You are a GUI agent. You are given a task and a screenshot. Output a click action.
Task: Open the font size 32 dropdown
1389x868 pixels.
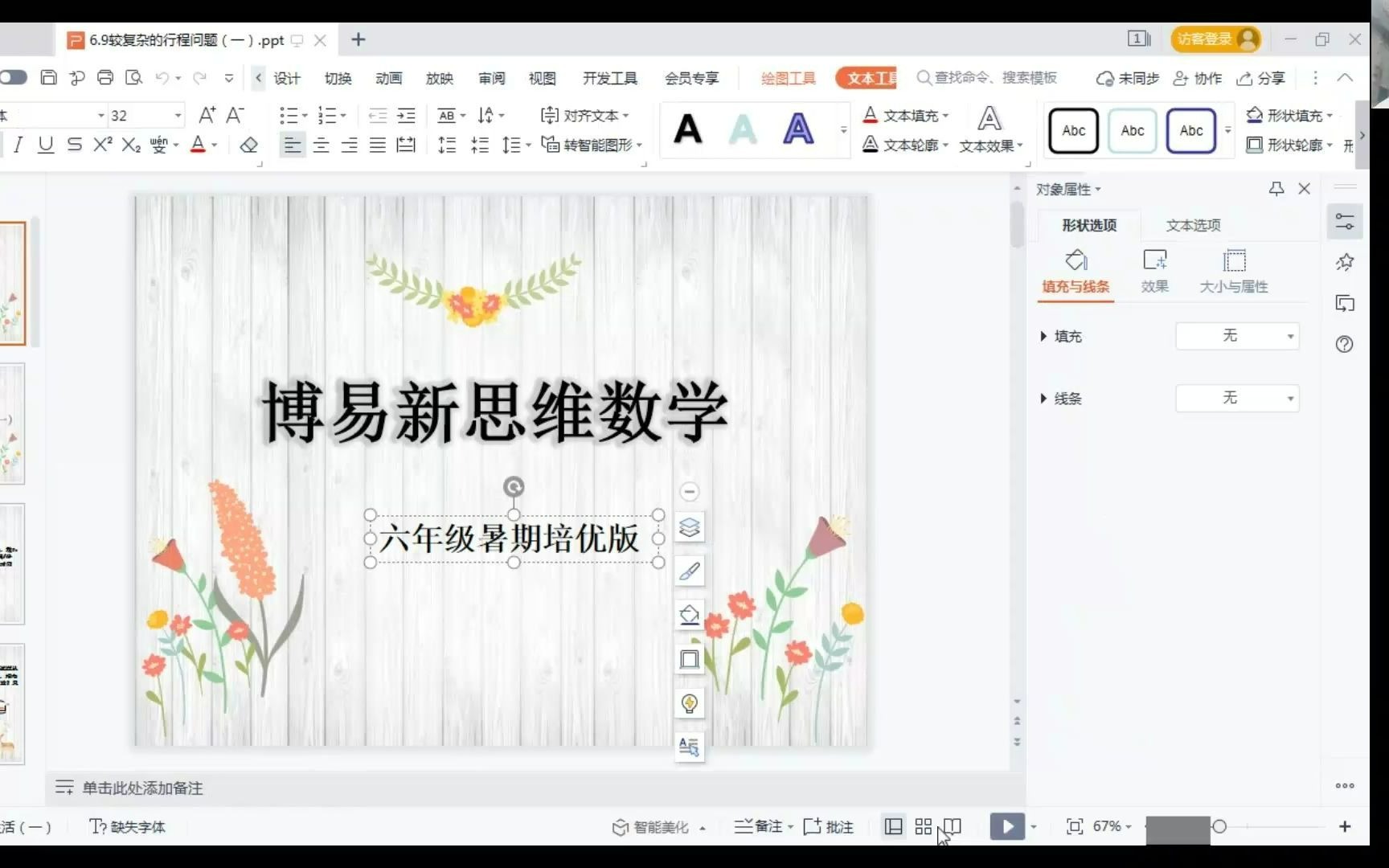click(178, 116)
